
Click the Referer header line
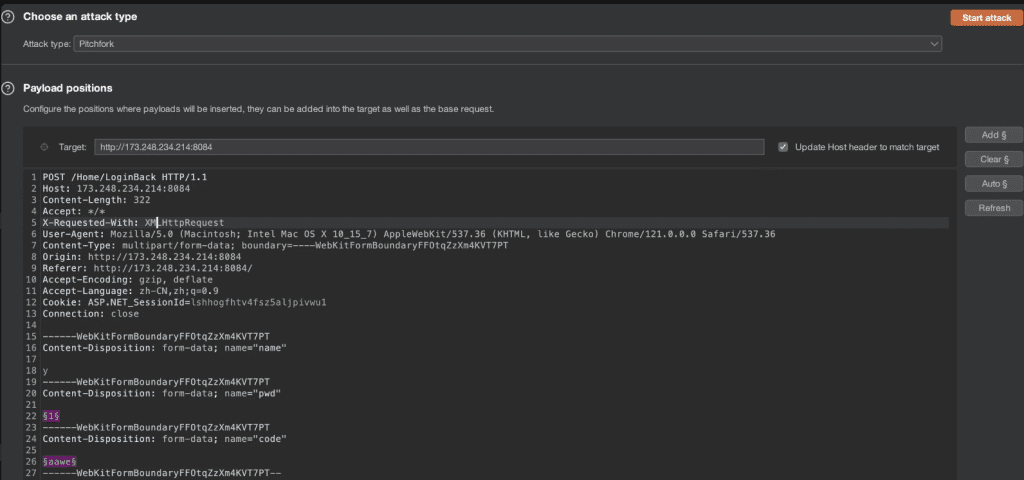pyautogui.click(x=148, y=268)
